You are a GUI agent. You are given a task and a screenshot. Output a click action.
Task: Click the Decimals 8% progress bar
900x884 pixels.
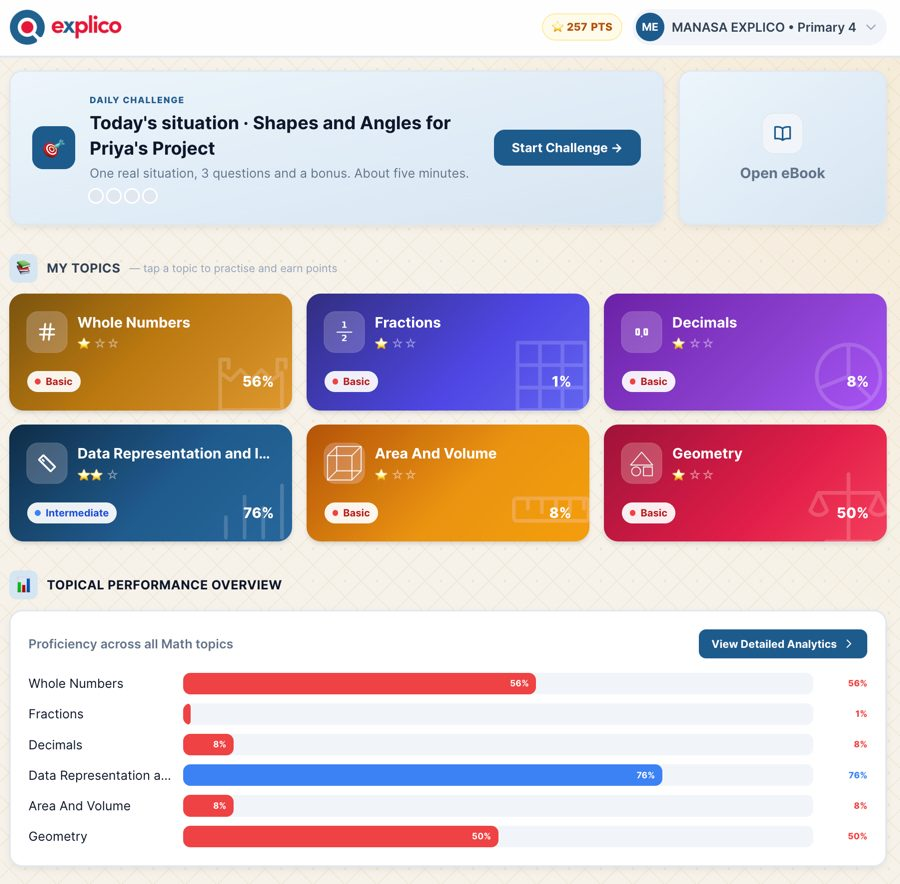(208, 745)
